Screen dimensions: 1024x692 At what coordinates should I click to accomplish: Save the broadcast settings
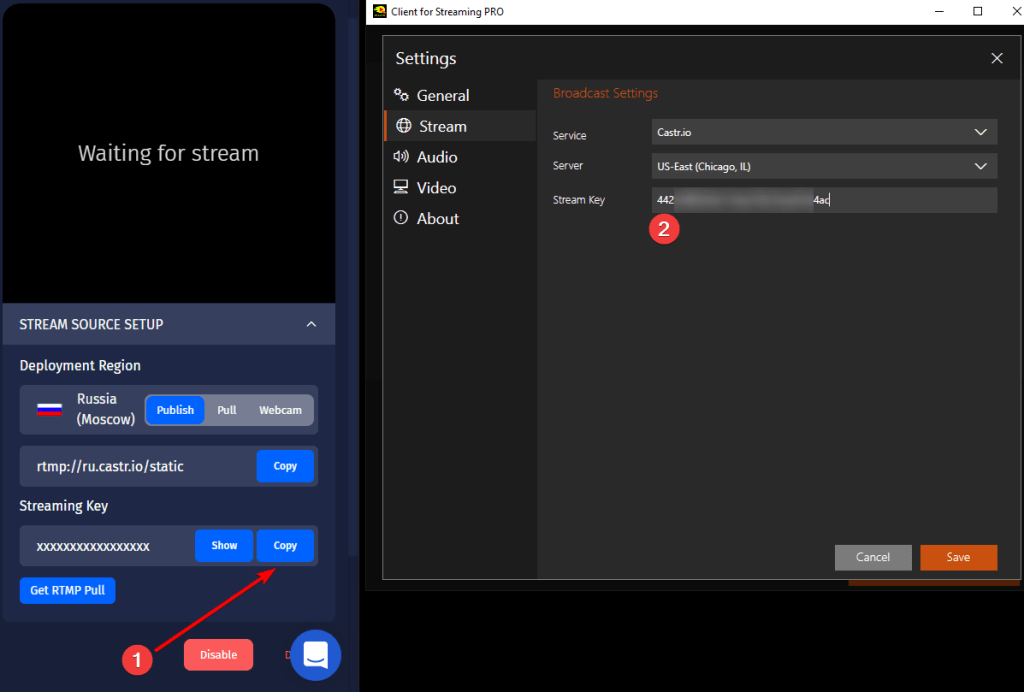click(x=958, y=557)
